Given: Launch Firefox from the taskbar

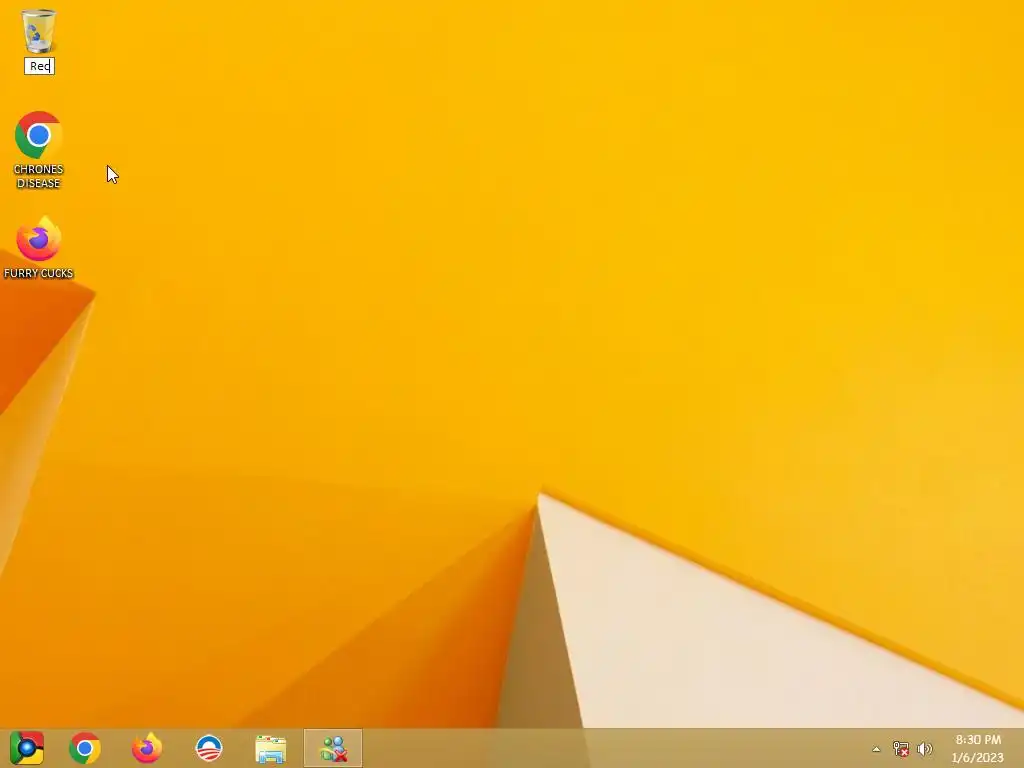Looking at the screenshot, I should tap(147, 748).
